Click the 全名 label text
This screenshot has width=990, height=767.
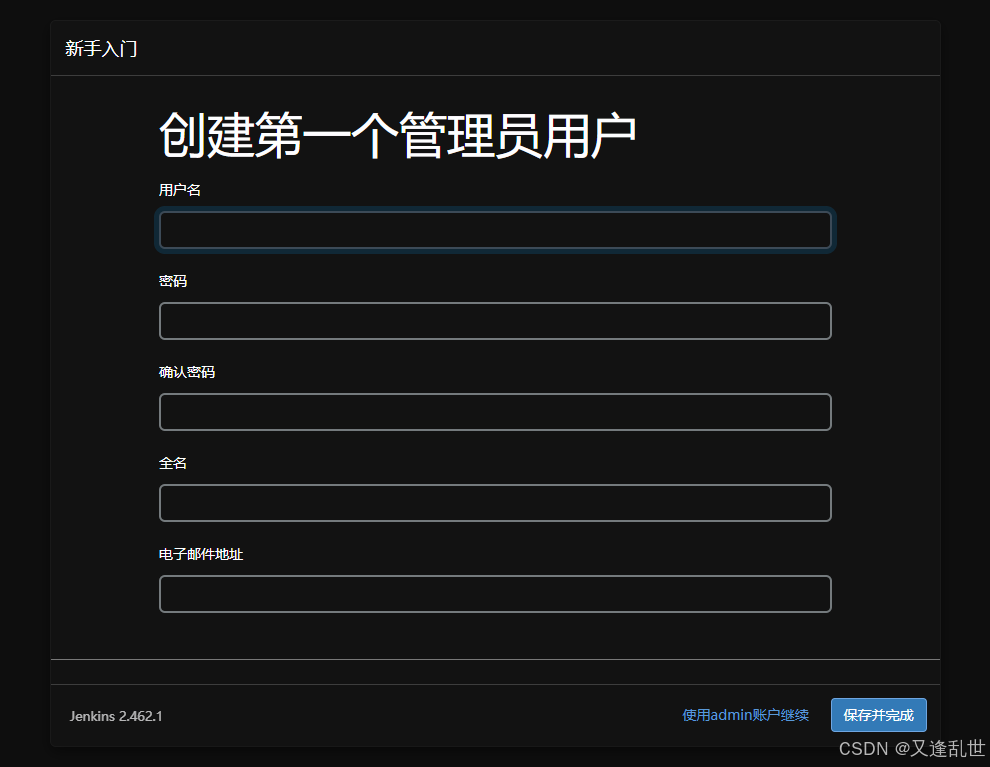(x=173, y=463)
